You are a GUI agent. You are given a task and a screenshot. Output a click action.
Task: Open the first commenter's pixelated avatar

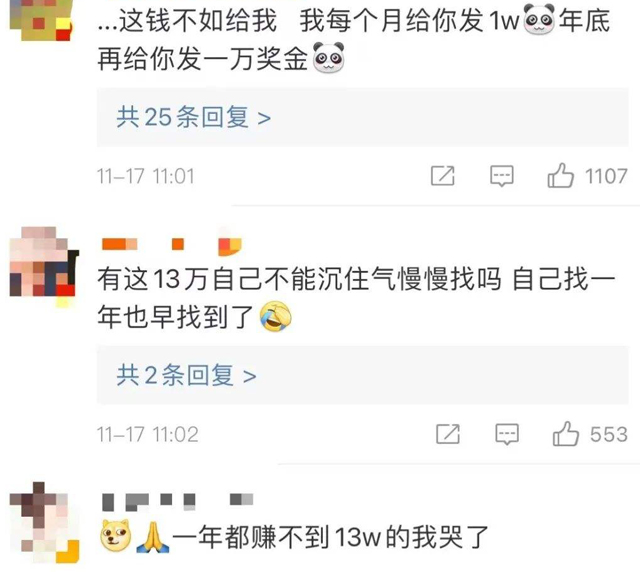click(41, 20)
